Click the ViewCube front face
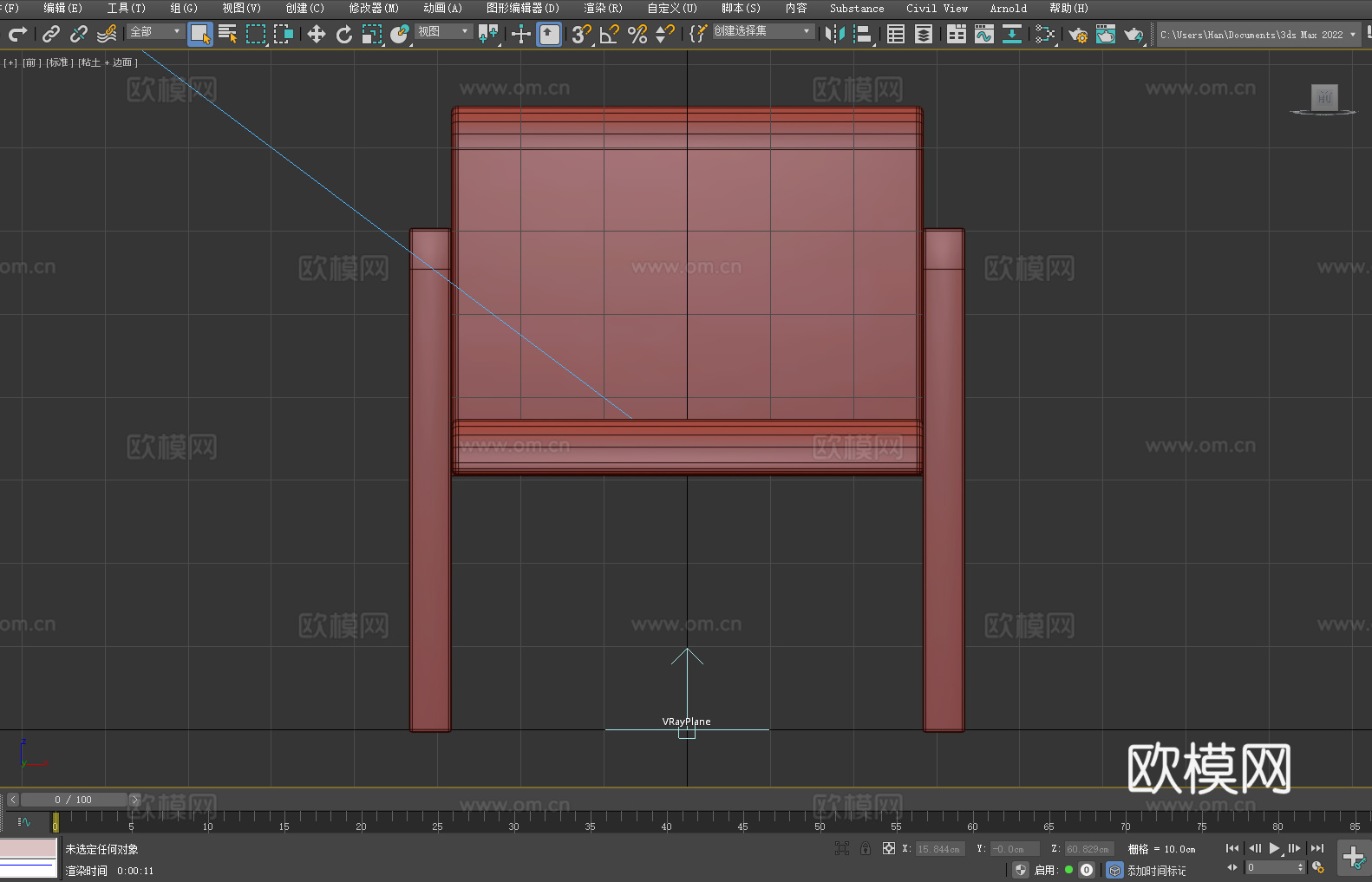The image size is (1372, 882). click(x=1324, y=96)
